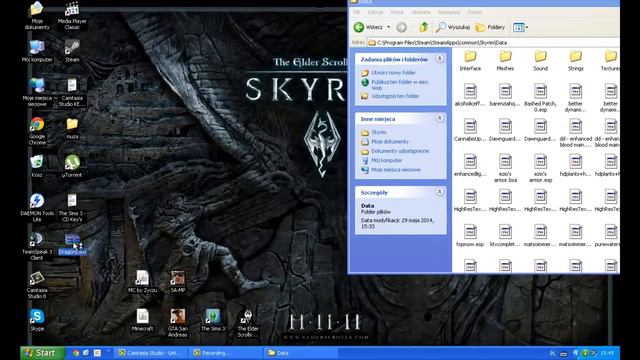Select the Meshes folder
Viewport: 640px width, 360px height.
pos(505,60)
